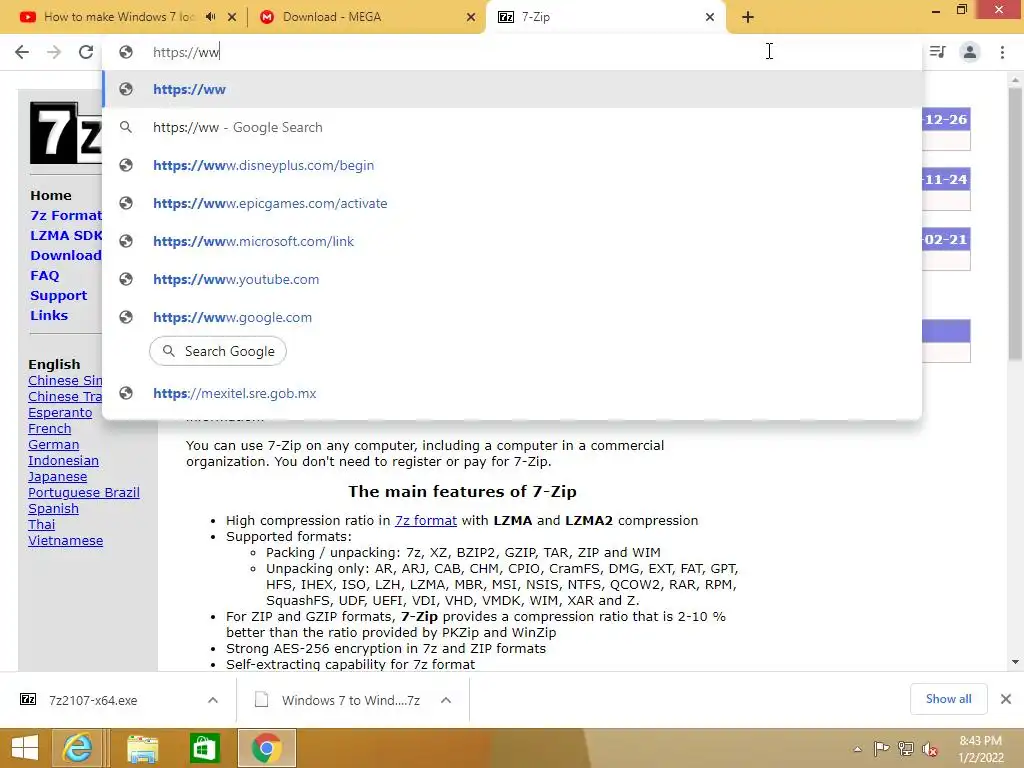Expand options for 7z2107-x64.exe download

click(213, 700)
